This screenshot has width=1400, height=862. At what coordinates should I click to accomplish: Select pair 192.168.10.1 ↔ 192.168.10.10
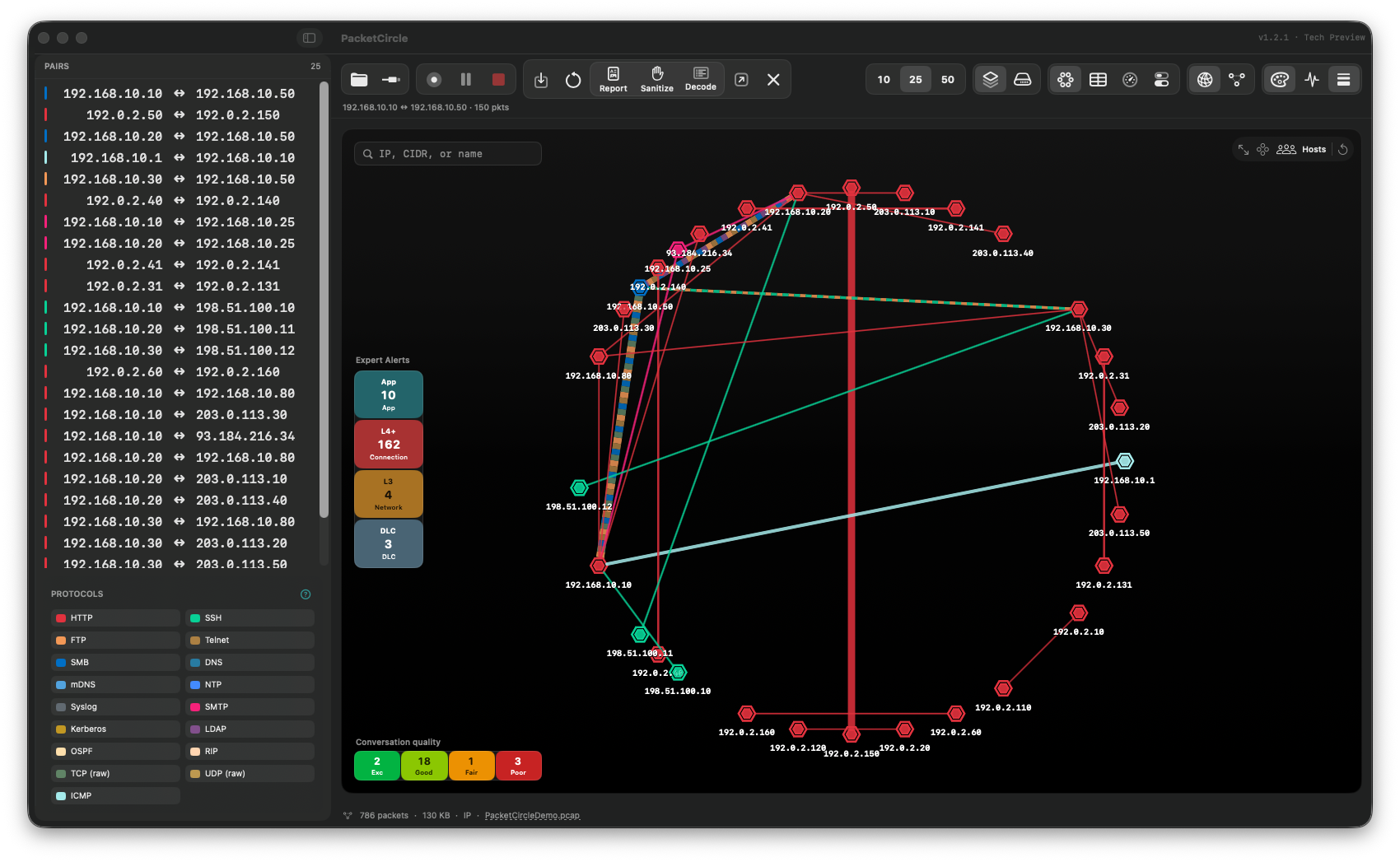pyautogui.click(x=180, y=158)
